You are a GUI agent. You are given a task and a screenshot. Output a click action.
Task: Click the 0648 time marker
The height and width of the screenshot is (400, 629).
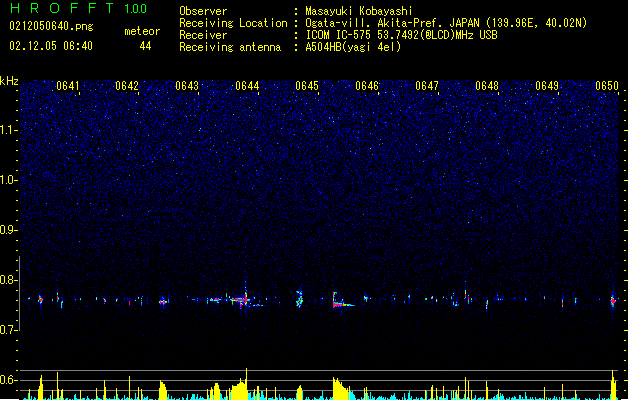pos(487,86)
